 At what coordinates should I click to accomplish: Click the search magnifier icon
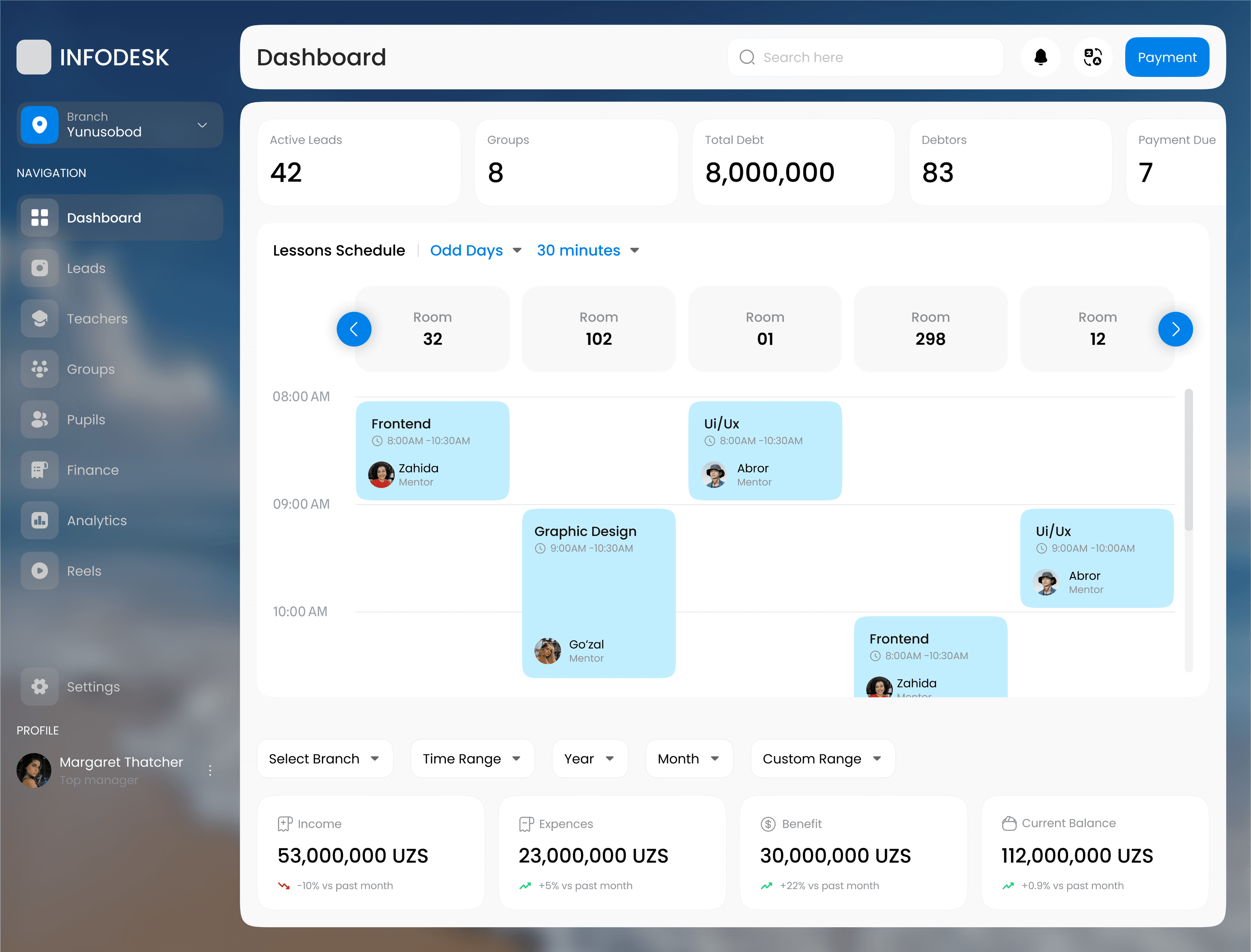click(x=747, y=57)
